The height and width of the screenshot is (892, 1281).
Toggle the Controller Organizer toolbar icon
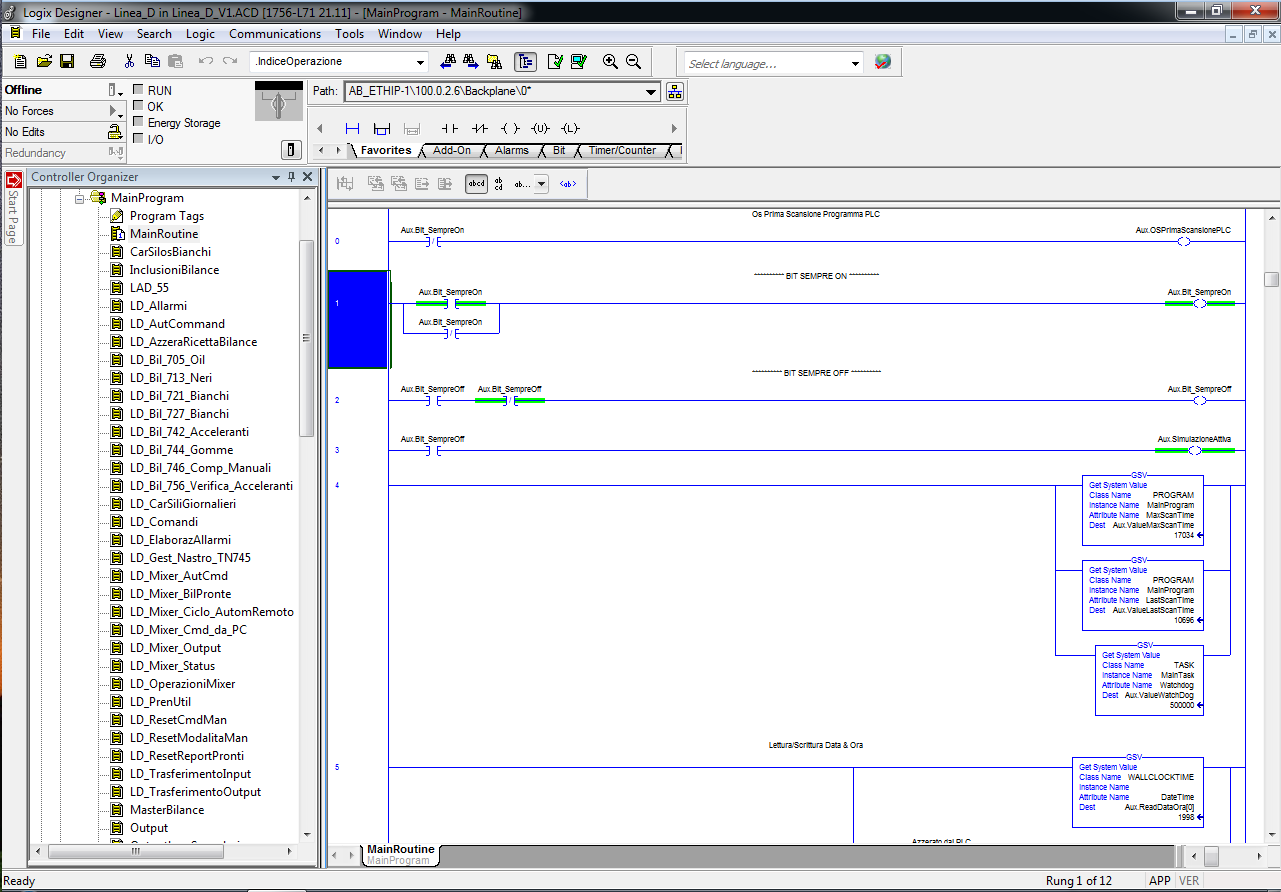click(x=526, y=61)
